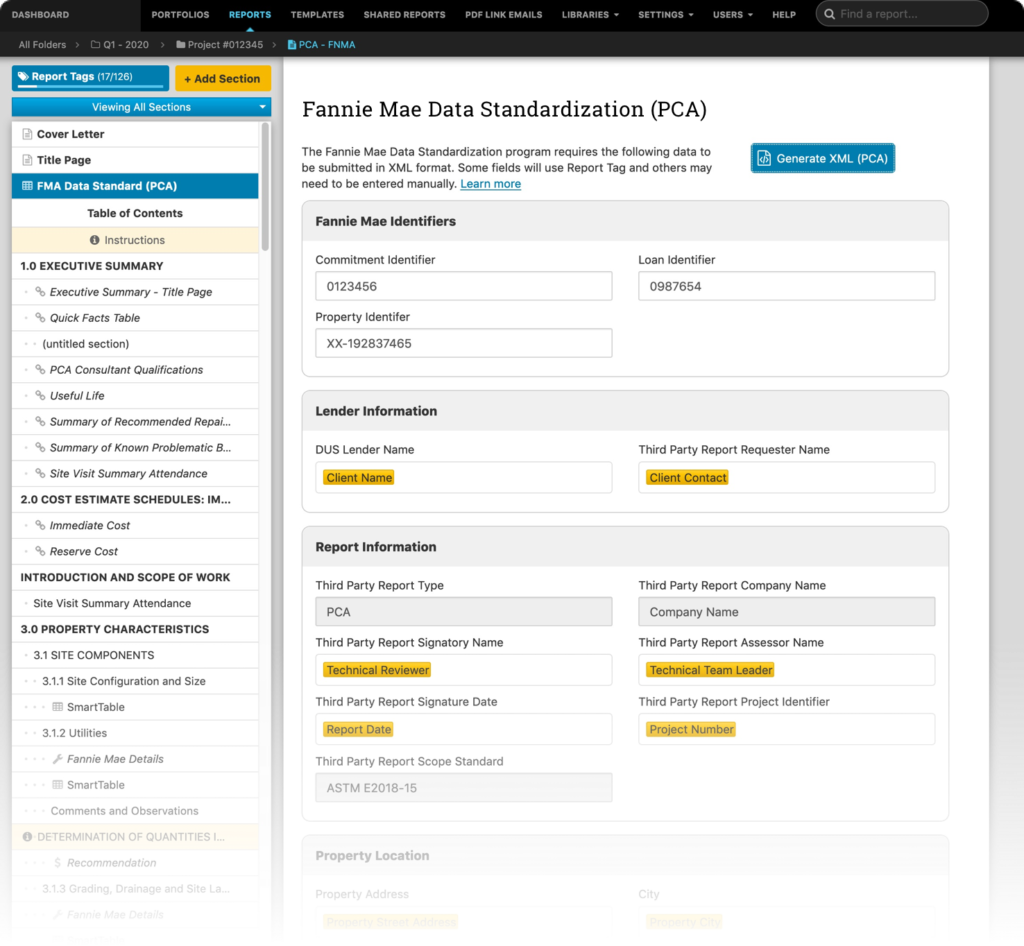The height and width of the screenshot is (946, 1024).
Task: Open the Report Tags (17/126) panel
Action: coord(90,78)
